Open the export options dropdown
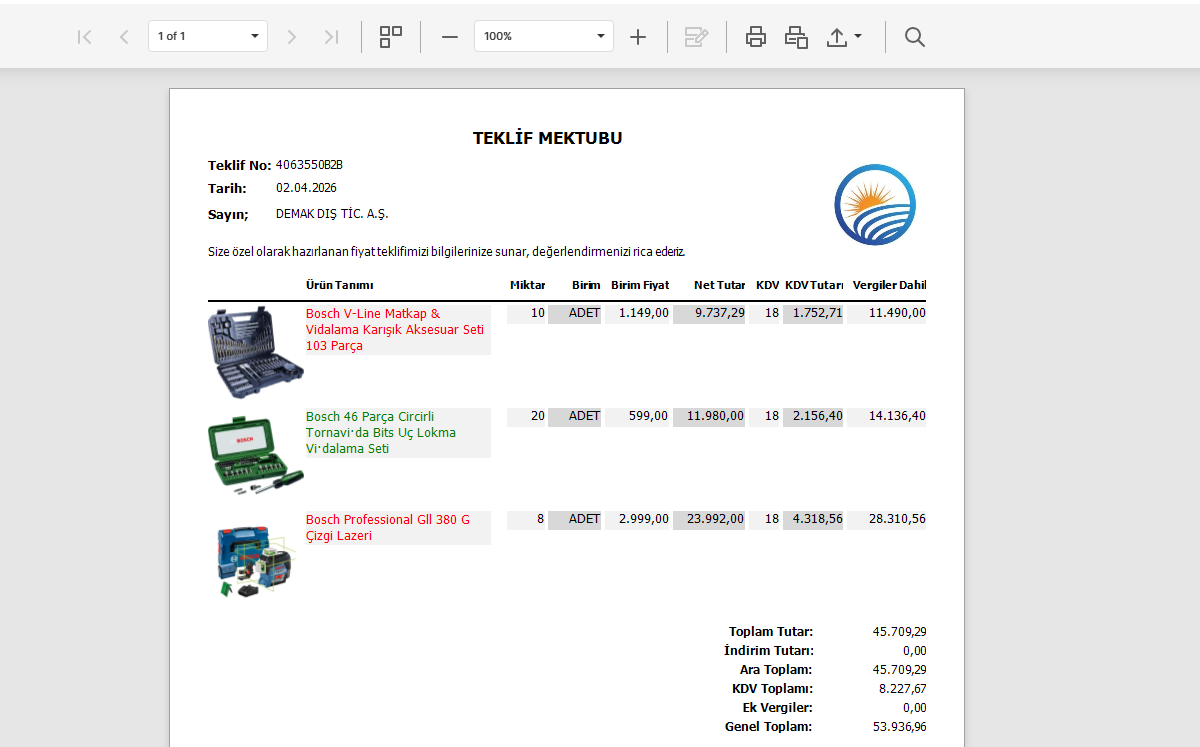 pos(844,37)
